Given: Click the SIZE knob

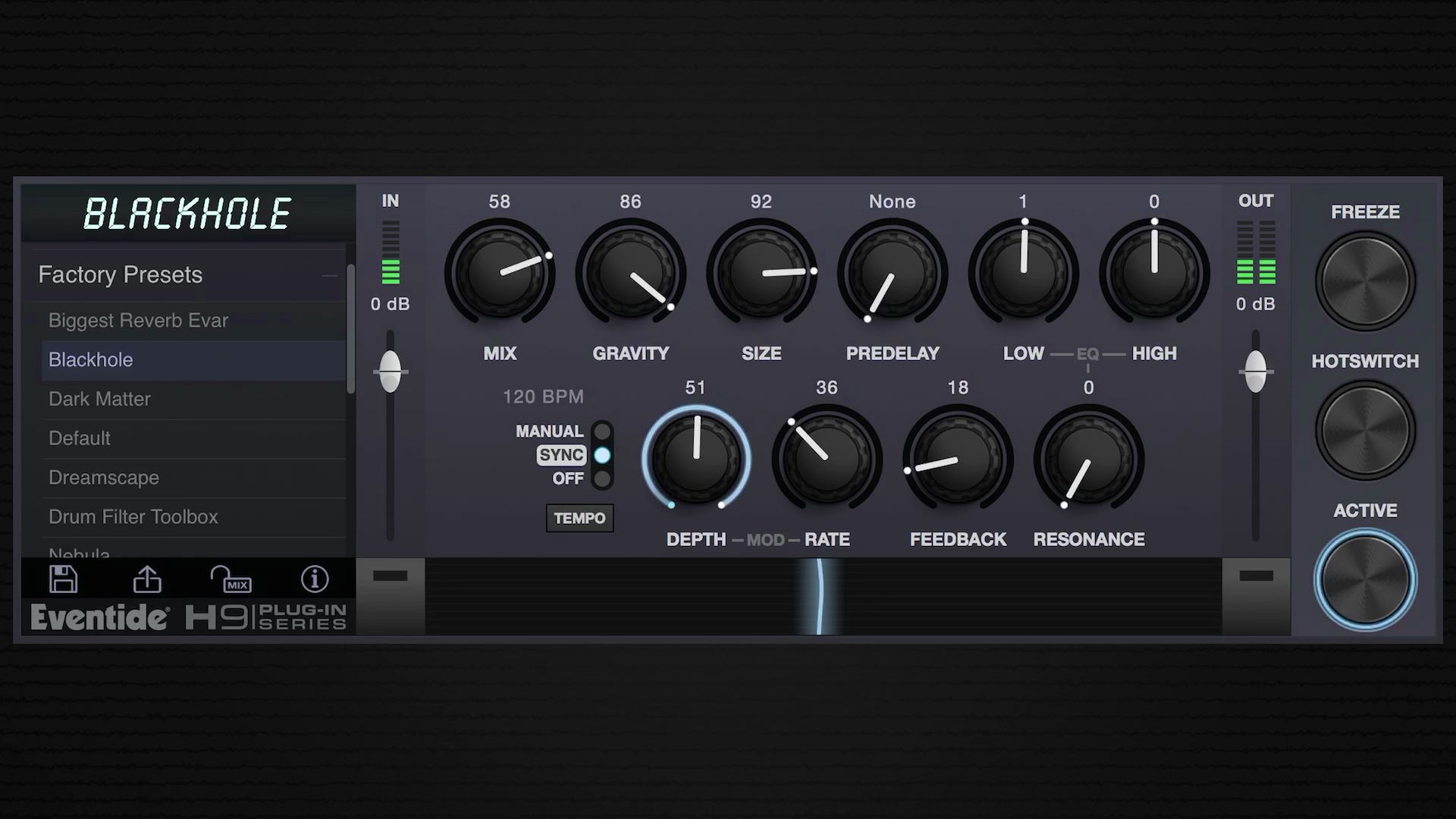Looking at the screenshot, I should click(x=761, y=273).
